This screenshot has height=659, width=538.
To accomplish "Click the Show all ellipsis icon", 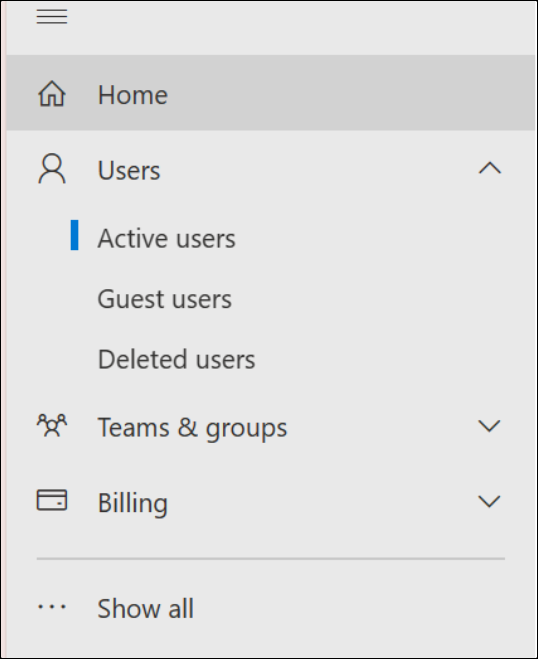I will coord(52,606).
